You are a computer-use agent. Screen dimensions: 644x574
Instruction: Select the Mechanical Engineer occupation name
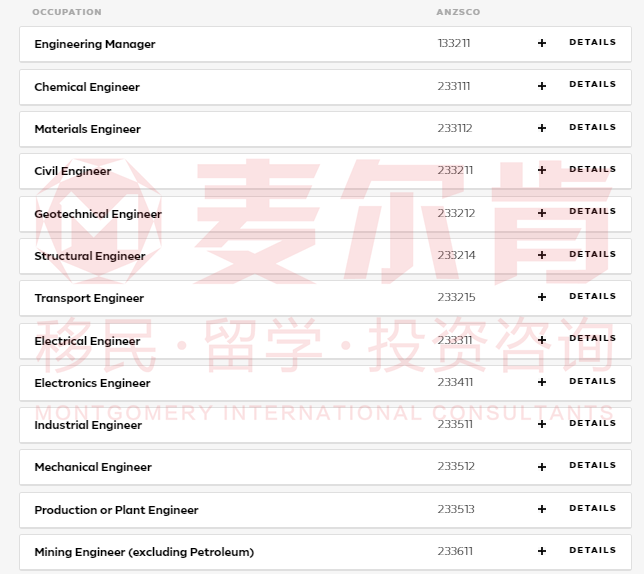coord(93,467)
